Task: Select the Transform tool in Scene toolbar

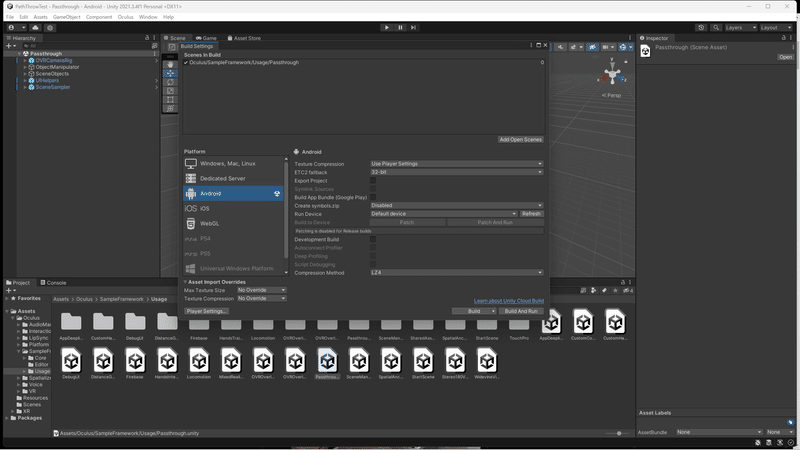Action: pyautogui.click(x=170, y=108)
